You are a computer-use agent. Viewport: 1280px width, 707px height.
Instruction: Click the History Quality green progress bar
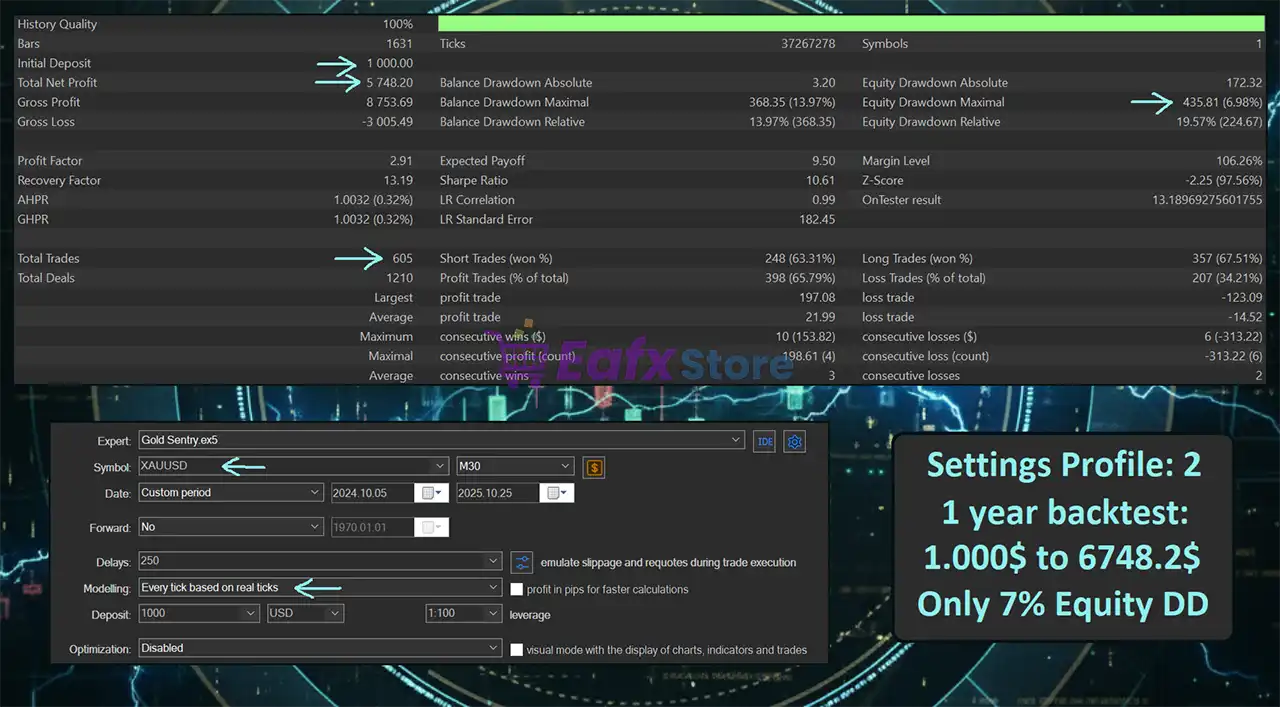coord(850,24)
